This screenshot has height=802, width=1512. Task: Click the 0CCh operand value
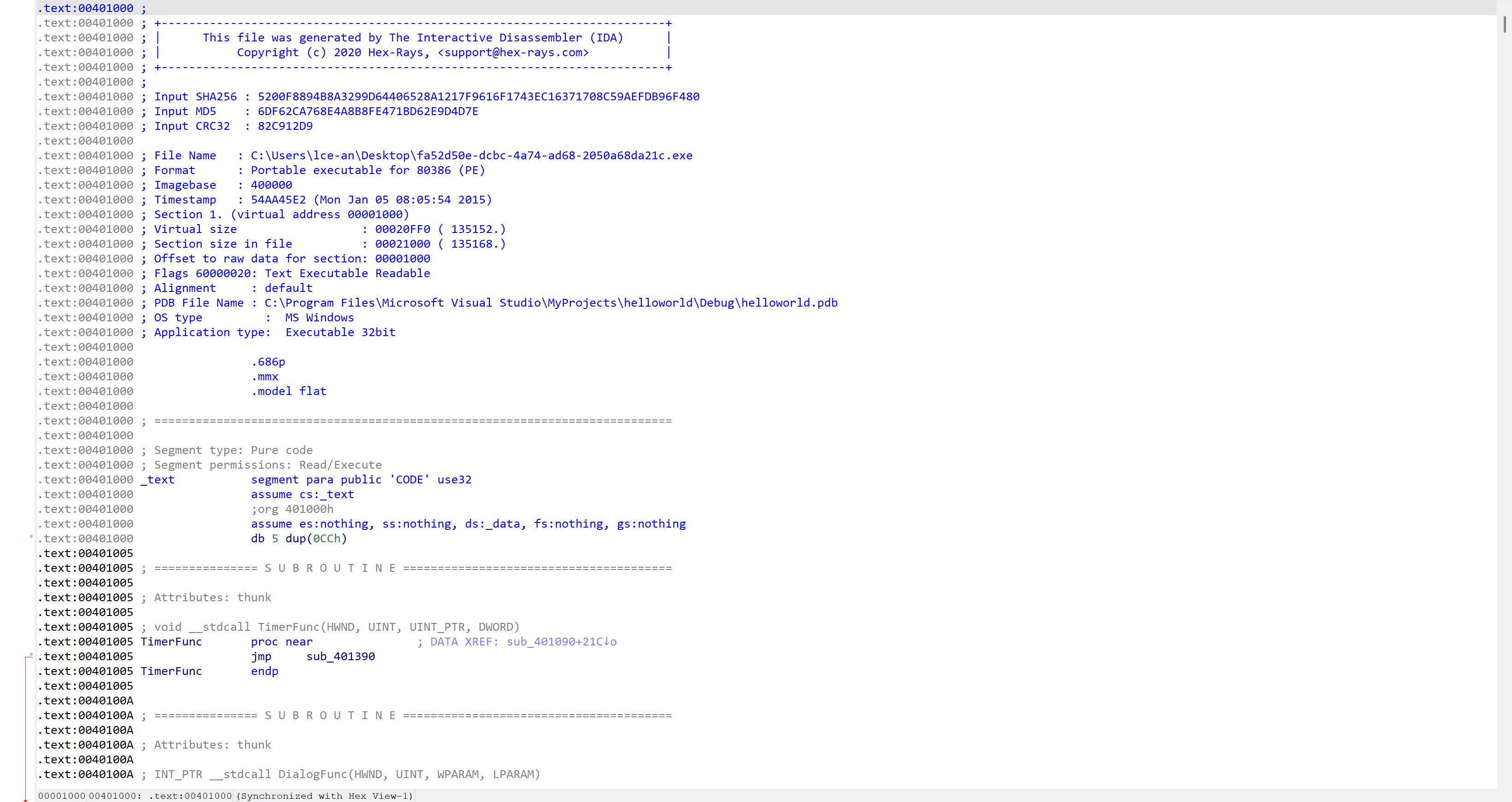(326, 538)
